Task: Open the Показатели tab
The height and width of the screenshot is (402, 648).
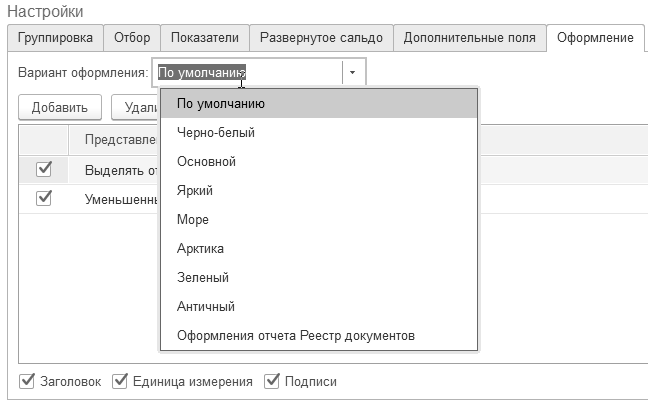Action: 204,38
